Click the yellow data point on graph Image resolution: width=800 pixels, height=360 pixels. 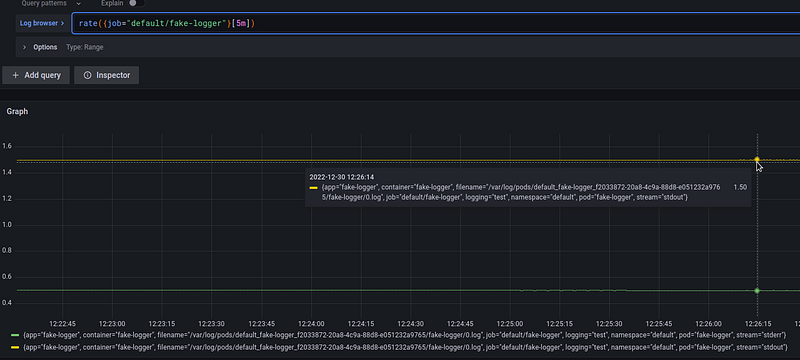tap(757, 160)
